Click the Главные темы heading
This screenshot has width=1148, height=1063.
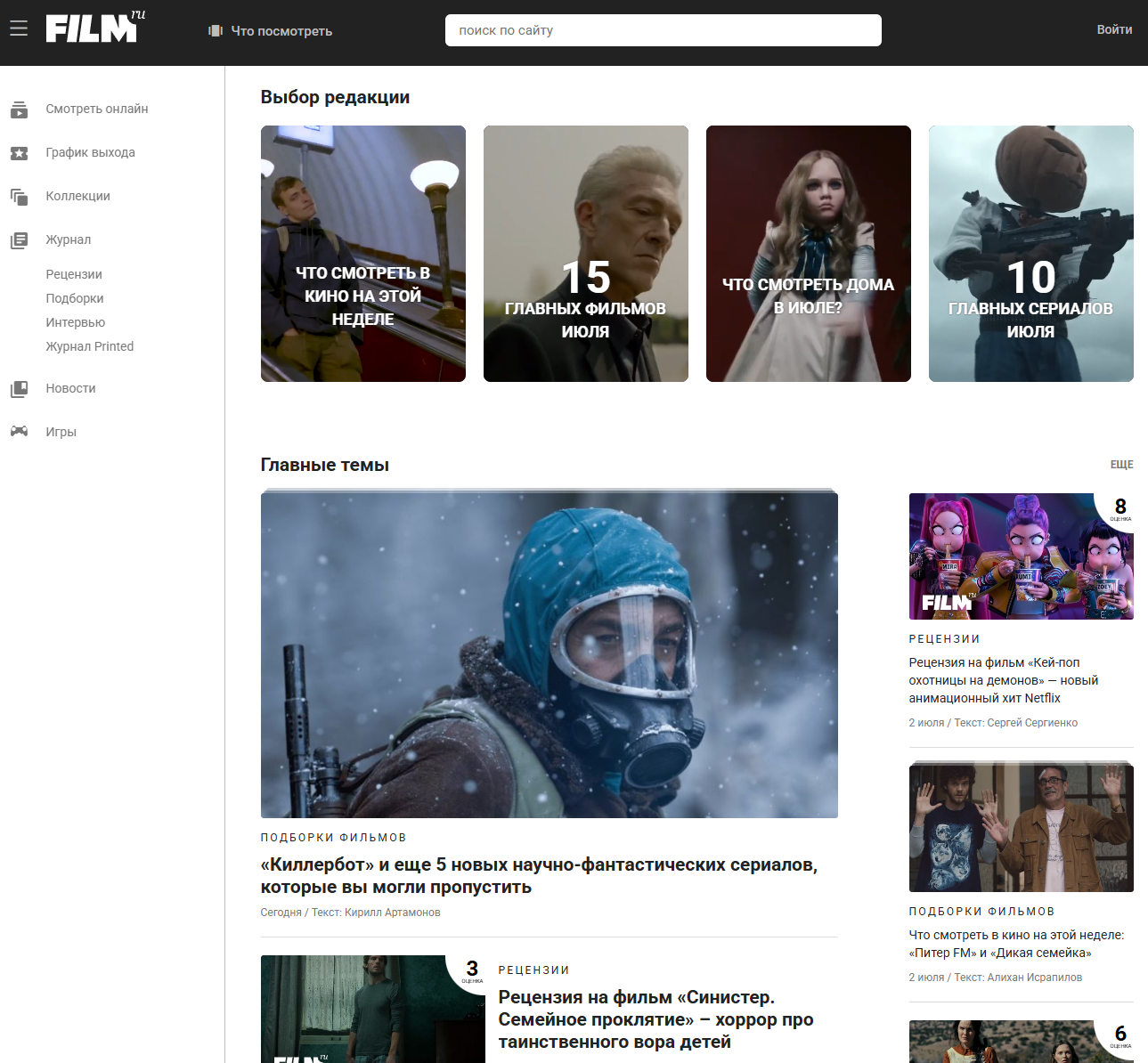[325, 465]
